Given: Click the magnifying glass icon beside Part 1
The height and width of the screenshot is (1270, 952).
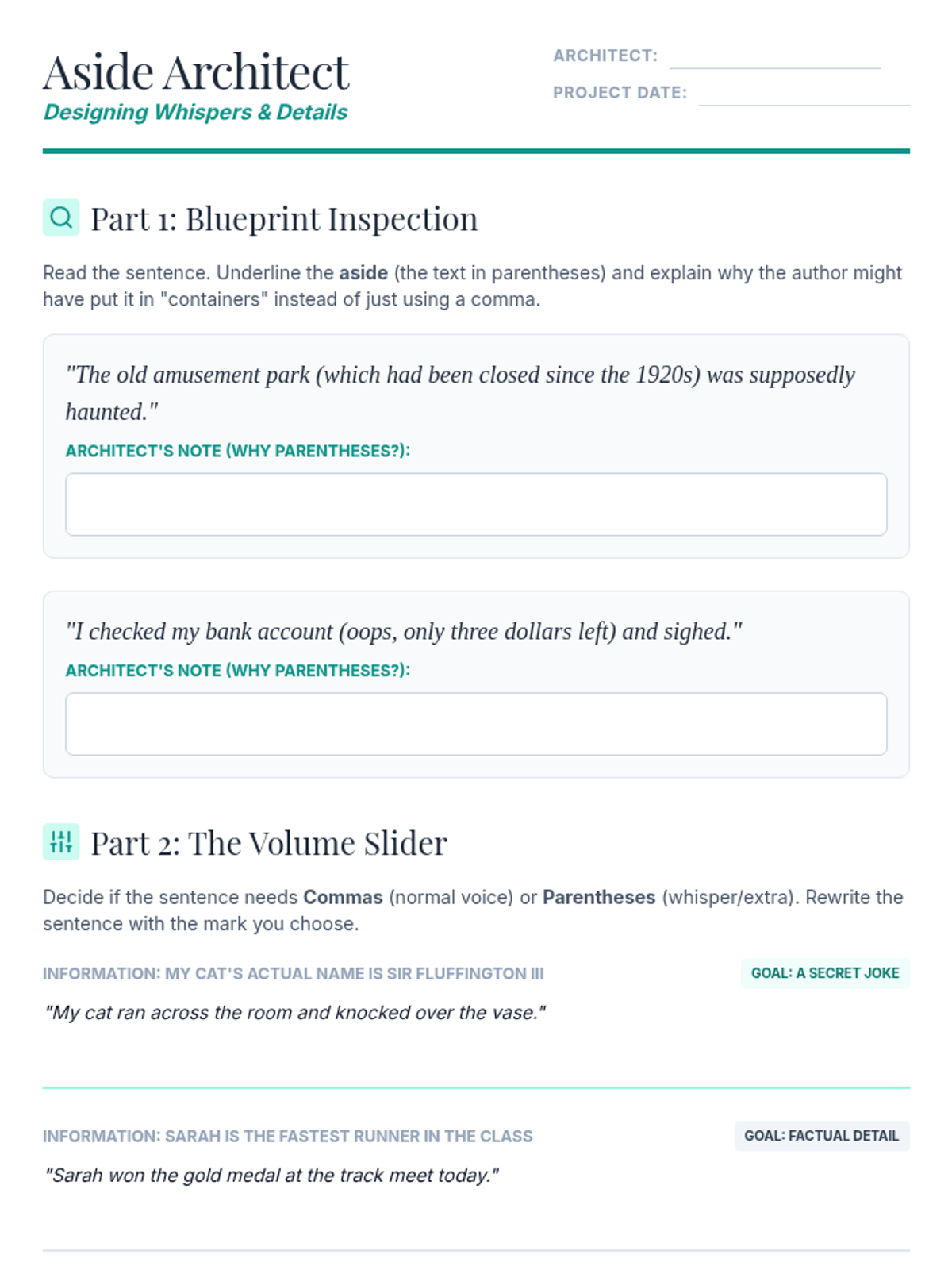Looking at the screenshot, I should point(61,217).
